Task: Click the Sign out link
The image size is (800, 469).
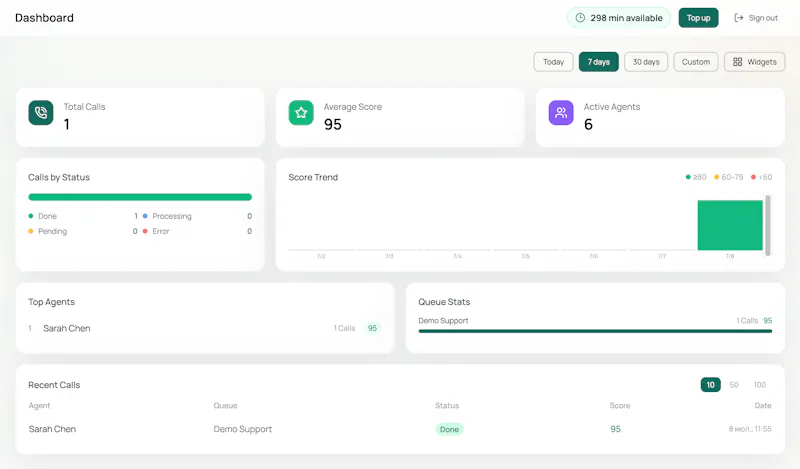Action: coord(756,18)
